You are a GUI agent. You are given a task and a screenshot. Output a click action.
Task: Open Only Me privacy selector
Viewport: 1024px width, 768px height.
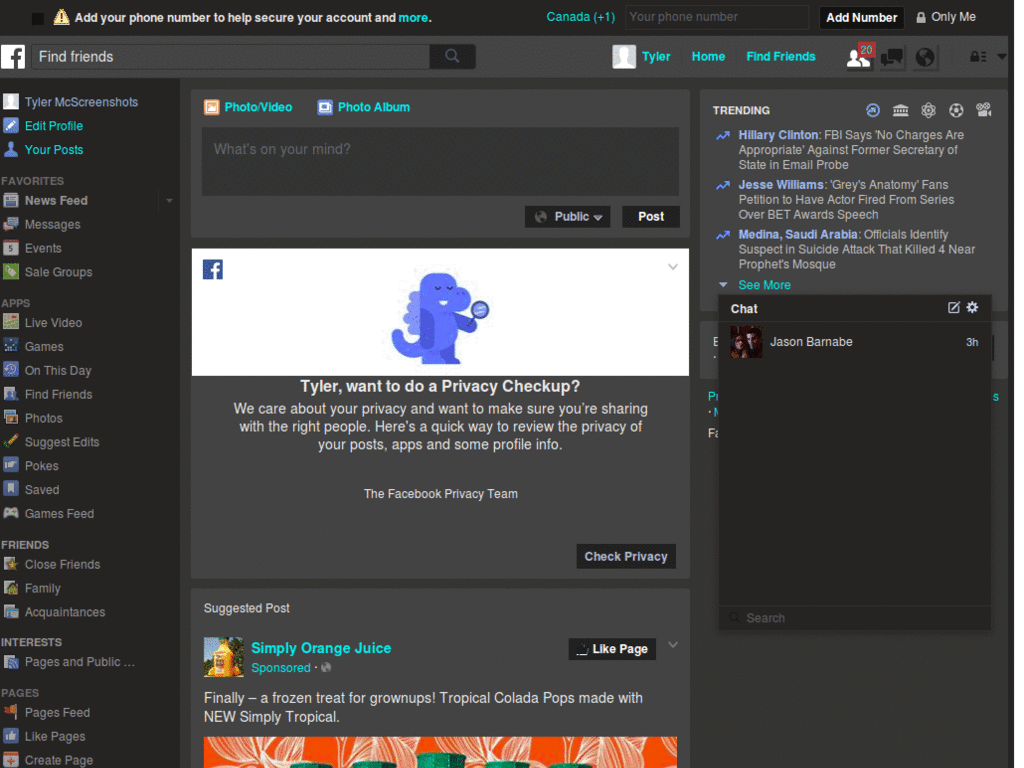click(x=946, y=17)
